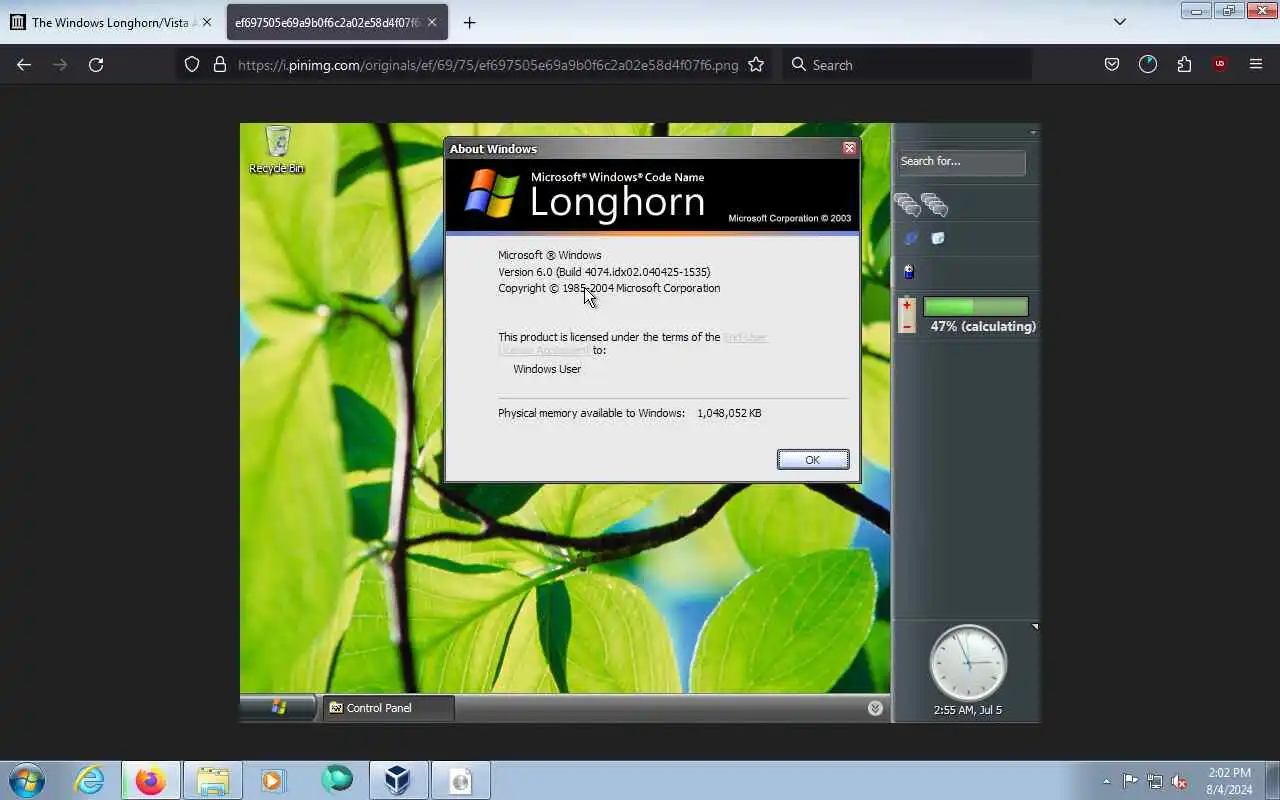This screenshot has width=1280, height=800.
Task: Show hidden system tray icons
Action: (x=1106, y=781)
